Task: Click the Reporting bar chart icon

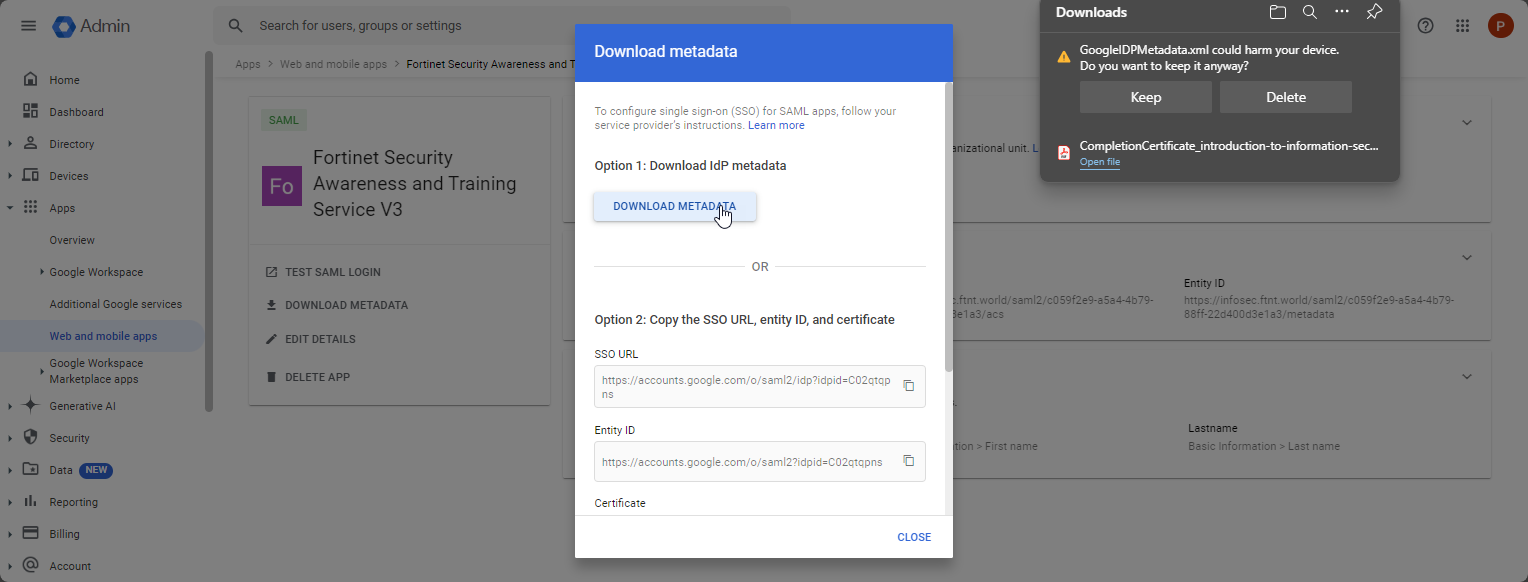Action: click(30, 502)
